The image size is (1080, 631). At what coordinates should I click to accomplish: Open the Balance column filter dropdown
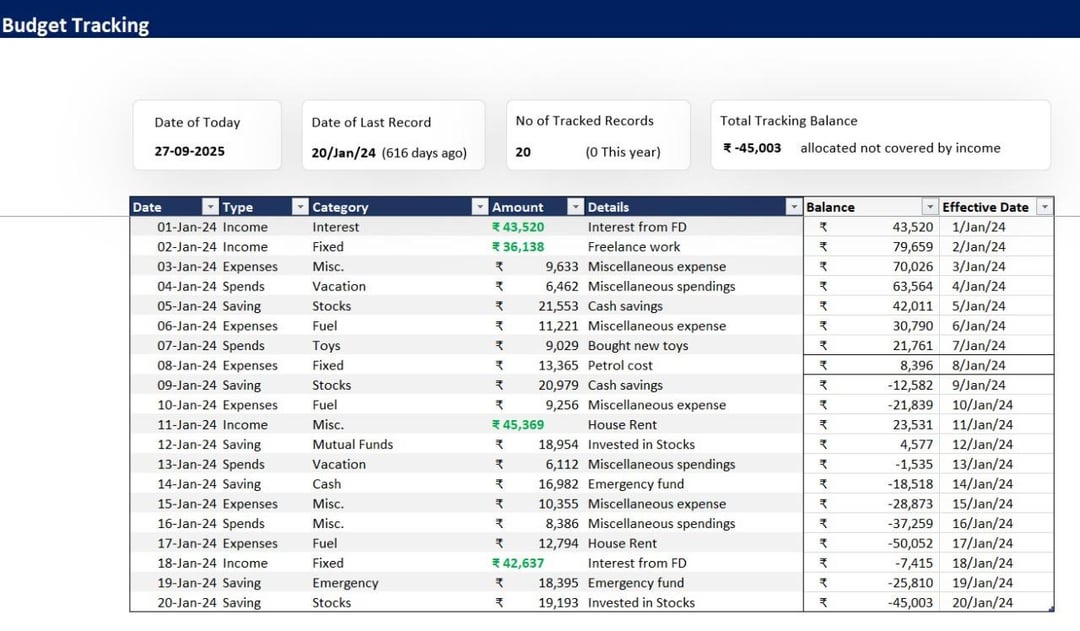(931, 207)
